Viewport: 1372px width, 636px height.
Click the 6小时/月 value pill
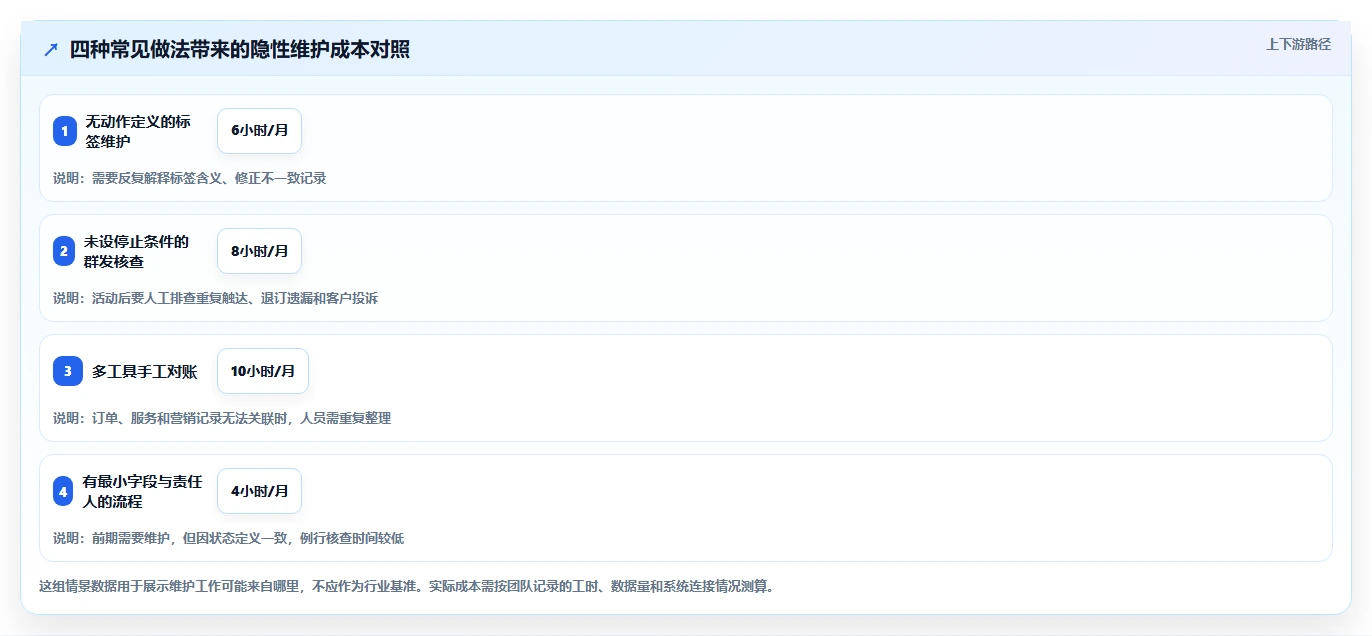[259, 131]
